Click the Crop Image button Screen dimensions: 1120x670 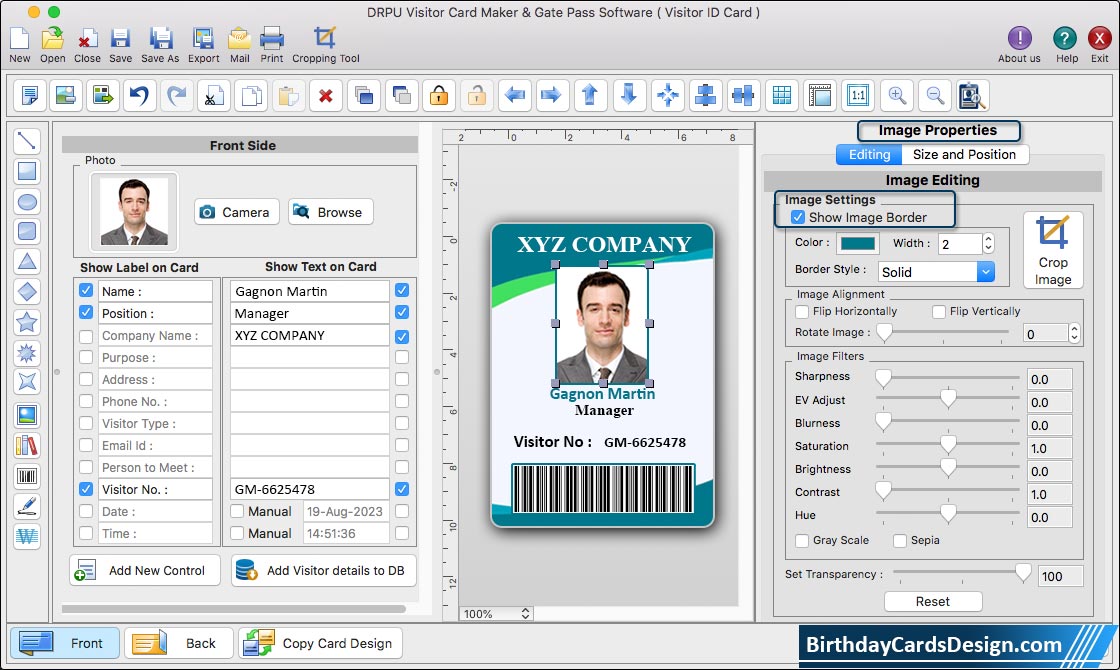tap(1053, 250)
